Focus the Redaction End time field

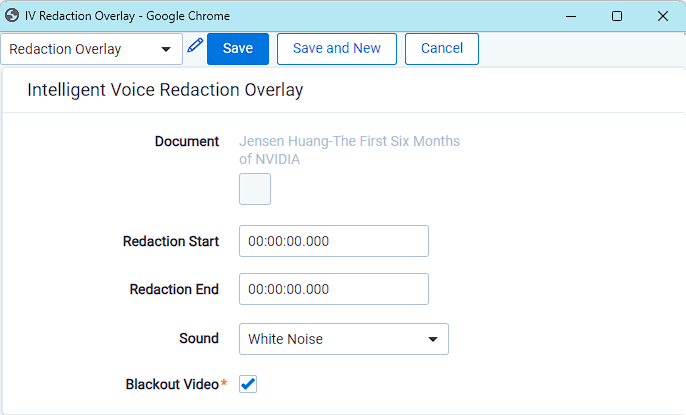(x=333, y=289)
